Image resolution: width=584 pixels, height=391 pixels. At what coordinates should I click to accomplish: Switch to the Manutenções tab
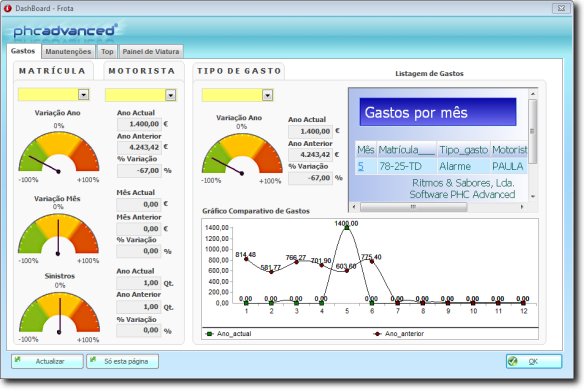68,52
